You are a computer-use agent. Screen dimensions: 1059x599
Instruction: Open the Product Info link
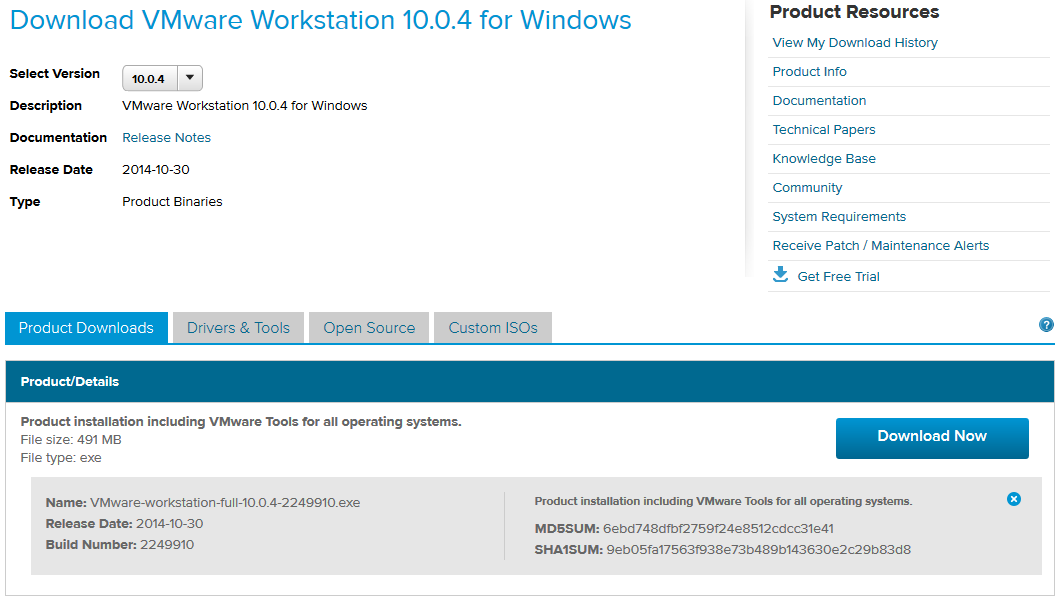tap(809, 72)
